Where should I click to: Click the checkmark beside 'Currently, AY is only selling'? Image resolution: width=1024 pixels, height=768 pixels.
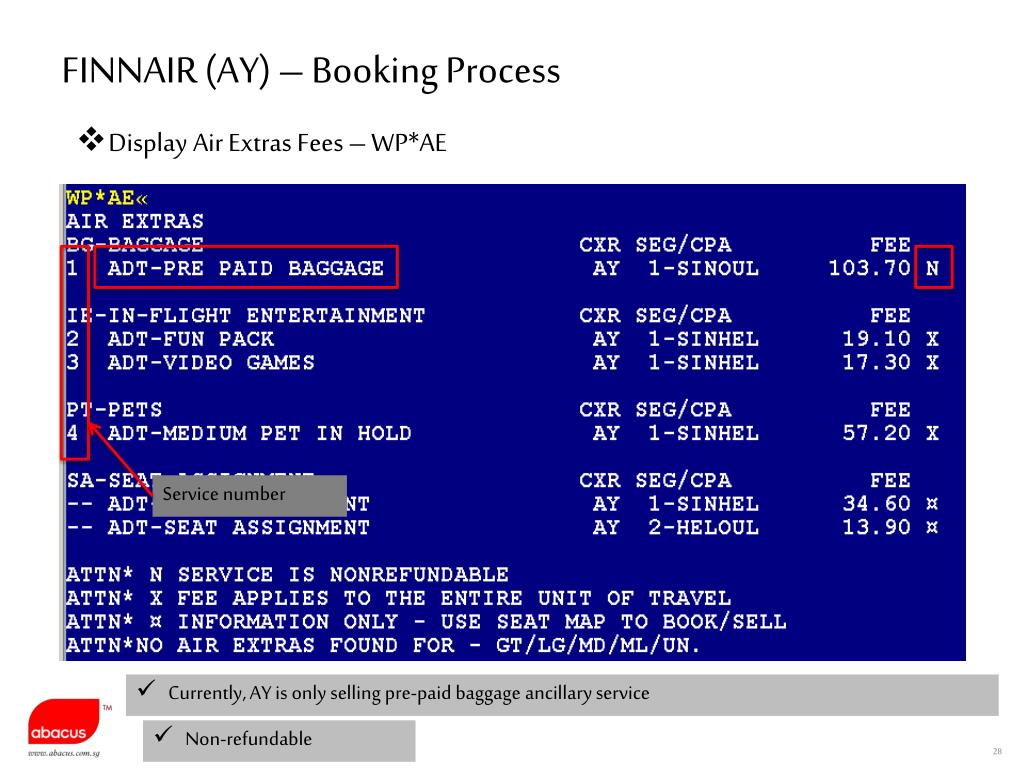(146, 688)
